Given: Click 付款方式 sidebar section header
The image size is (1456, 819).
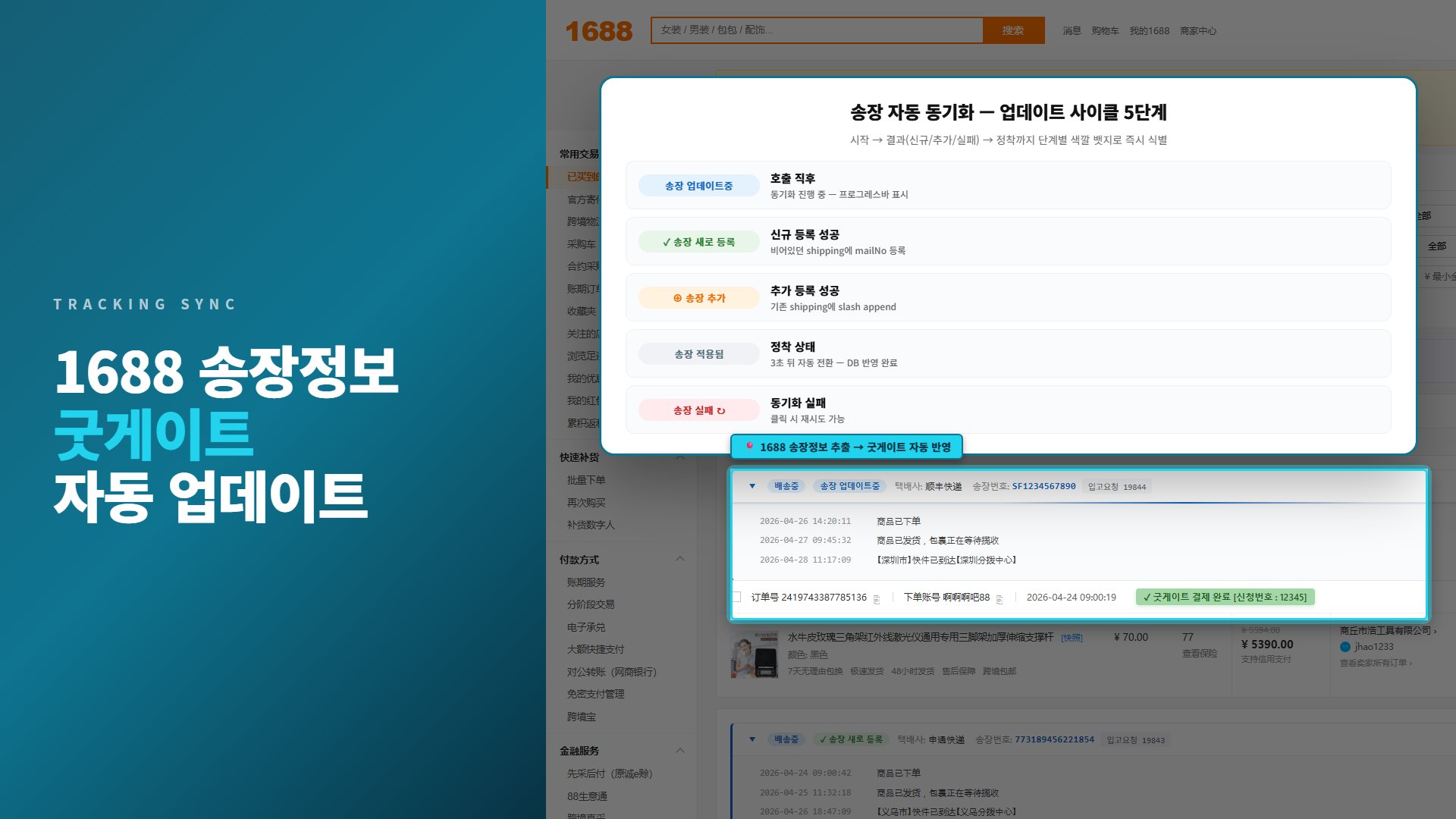Looking at the screenshot, I should 579,560.
